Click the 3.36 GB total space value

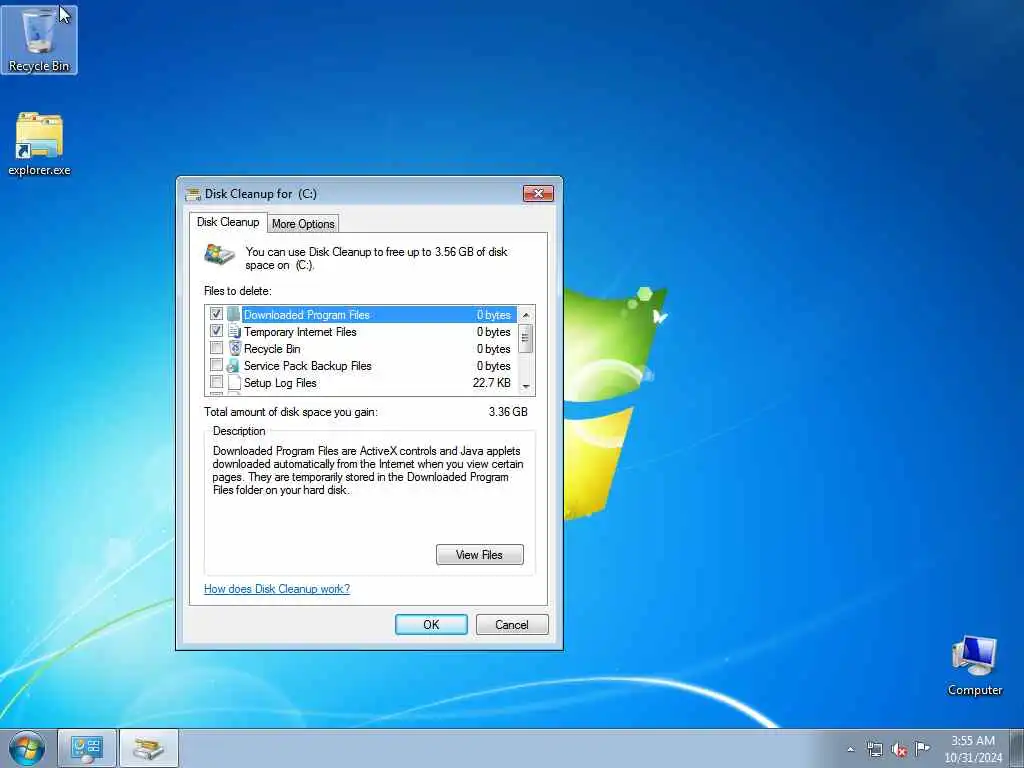pyautogui.click(x=508, y=411)
